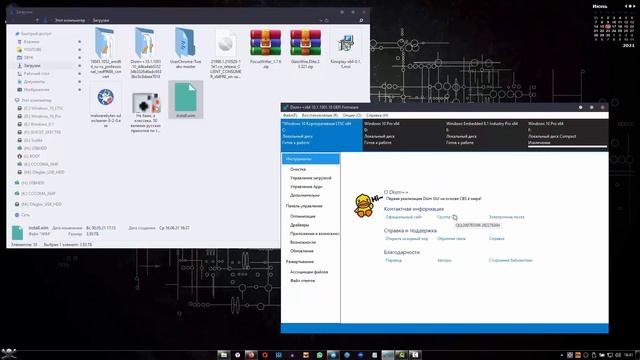Image resolution: width=640 pixels, height=360 pixels.
Task: Show hidden tray icons chevron
Action: (562, 356)
